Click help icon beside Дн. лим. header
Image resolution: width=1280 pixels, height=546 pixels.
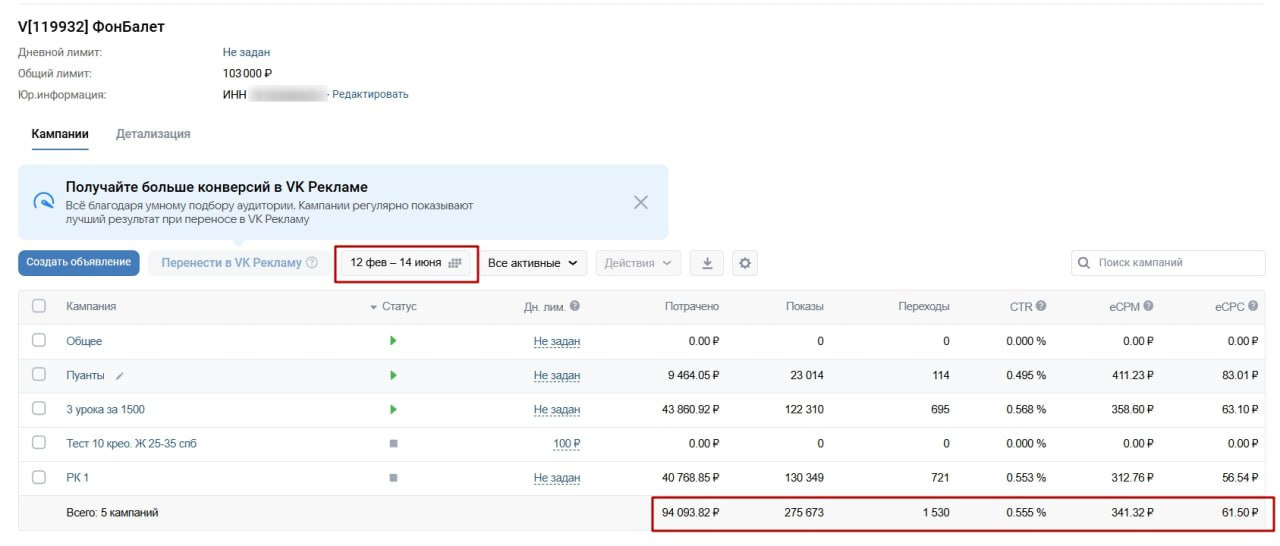575,306
